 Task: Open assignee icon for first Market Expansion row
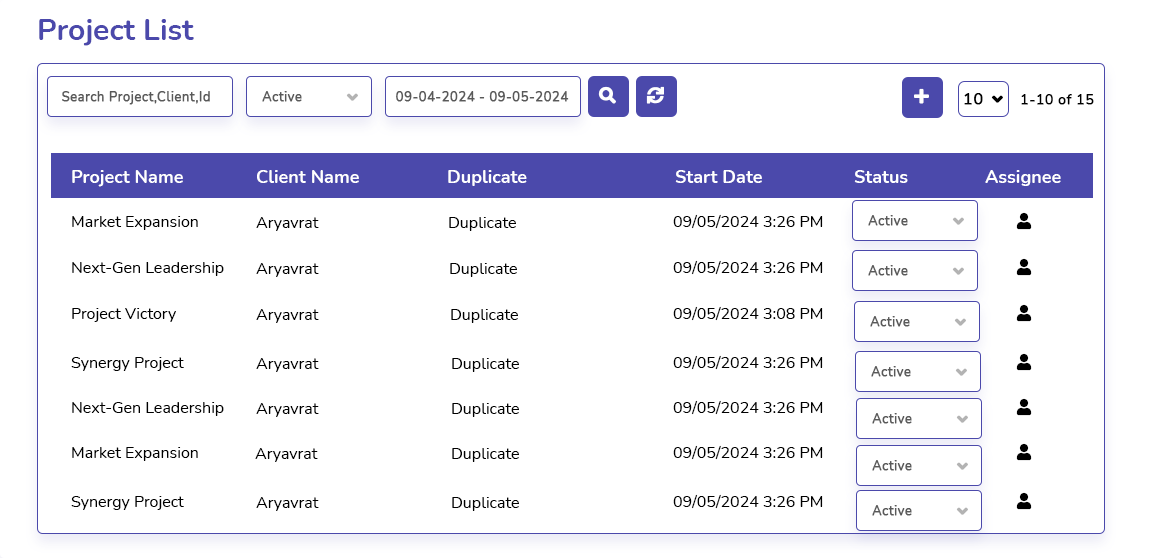tap(1024, 221)
